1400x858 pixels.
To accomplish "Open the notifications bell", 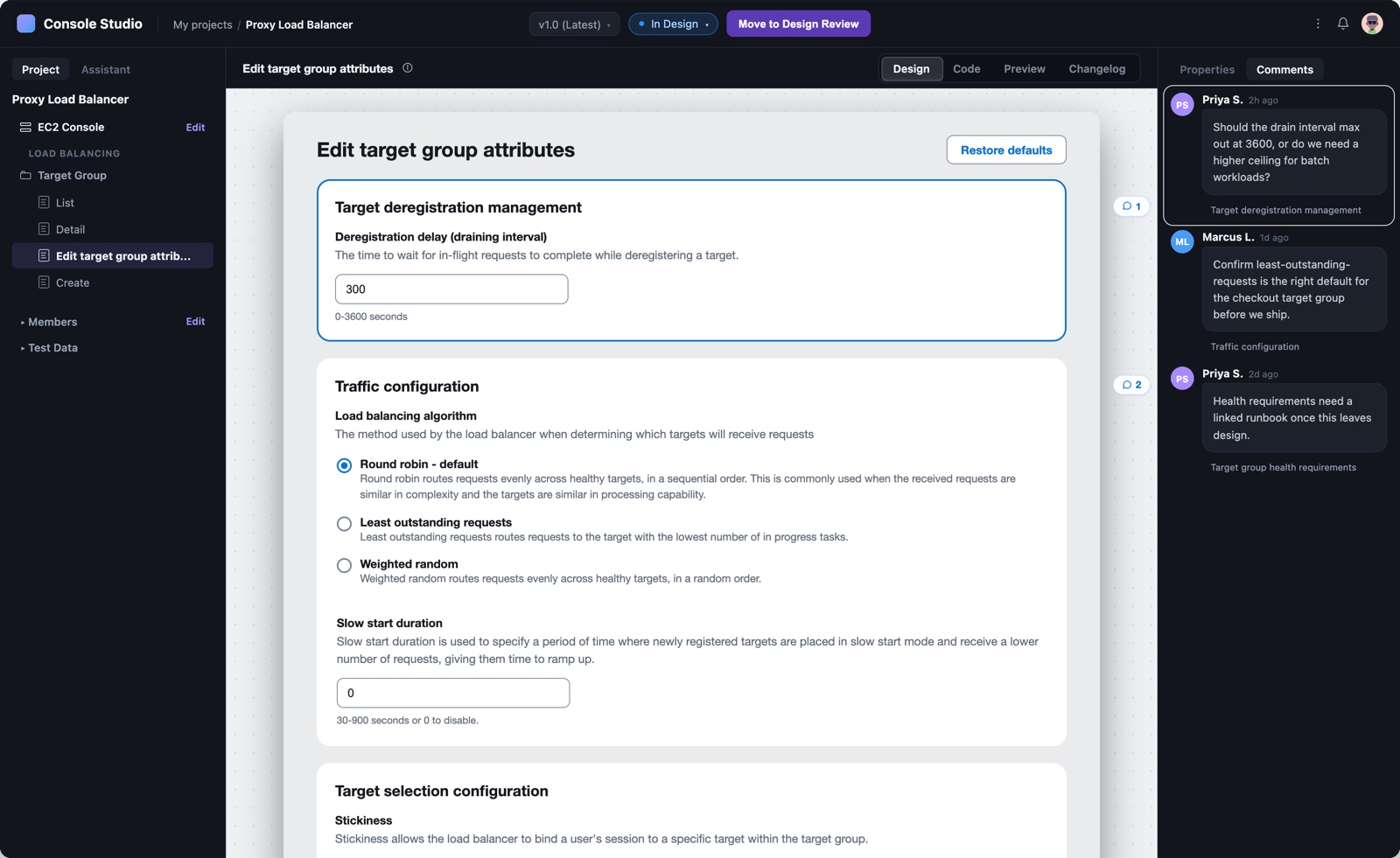I will [1343, 24].
